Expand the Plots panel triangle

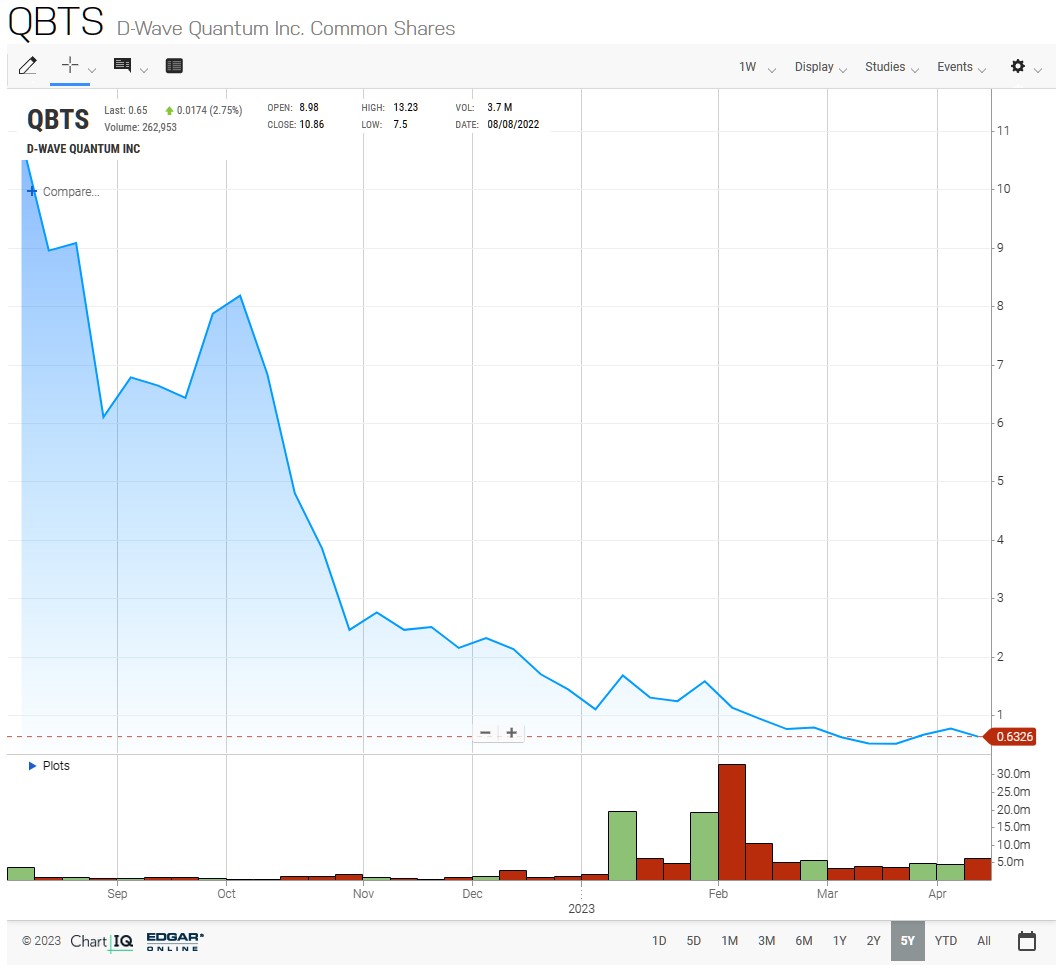pyautogui.click(x=32, y=766)
